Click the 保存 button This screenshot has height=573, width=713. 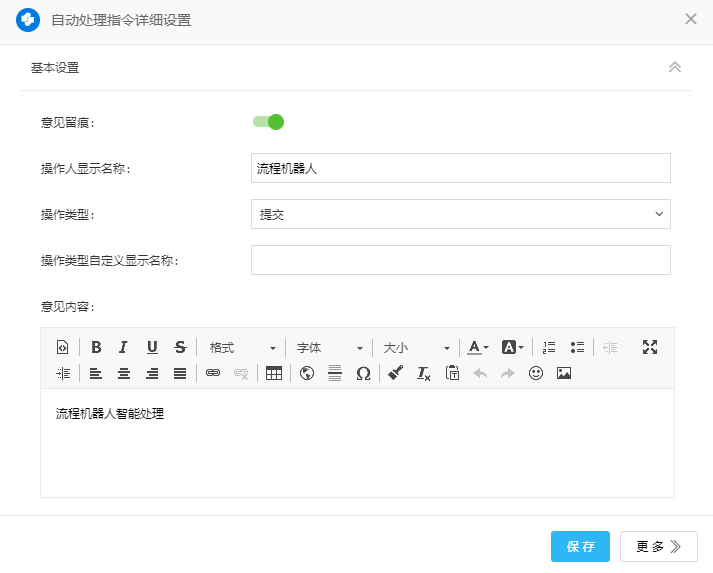pyautogui.click(x=580, y=546)
